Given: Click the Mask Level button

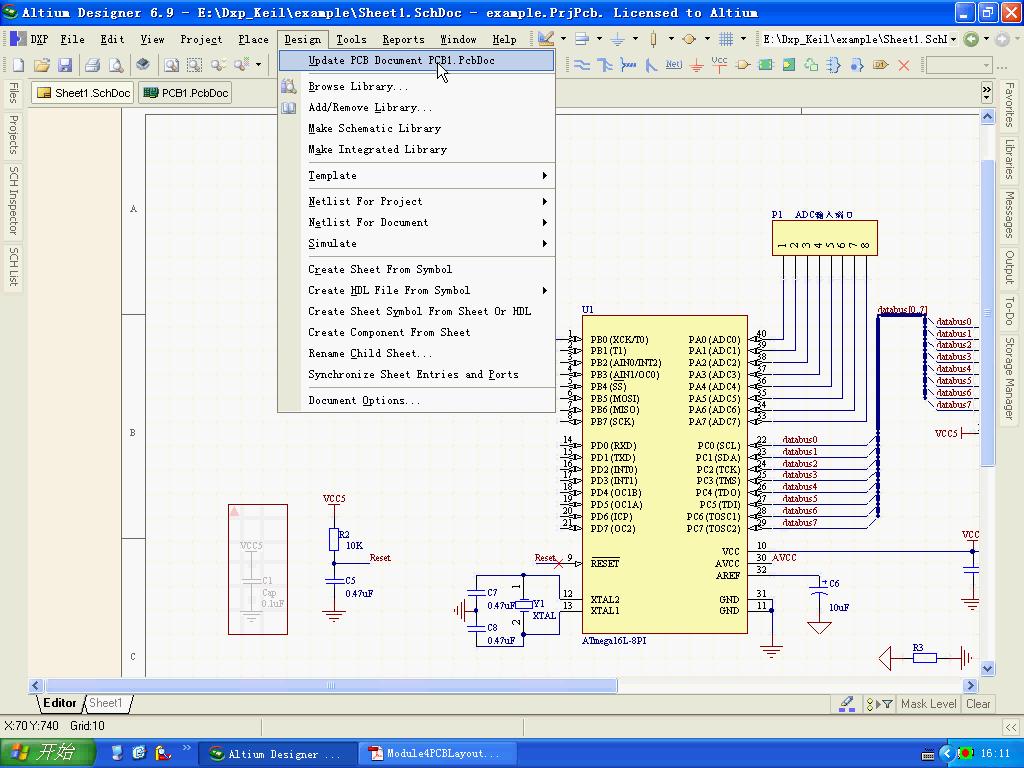Looking at the screenshot, I should [x=928, y=704].
